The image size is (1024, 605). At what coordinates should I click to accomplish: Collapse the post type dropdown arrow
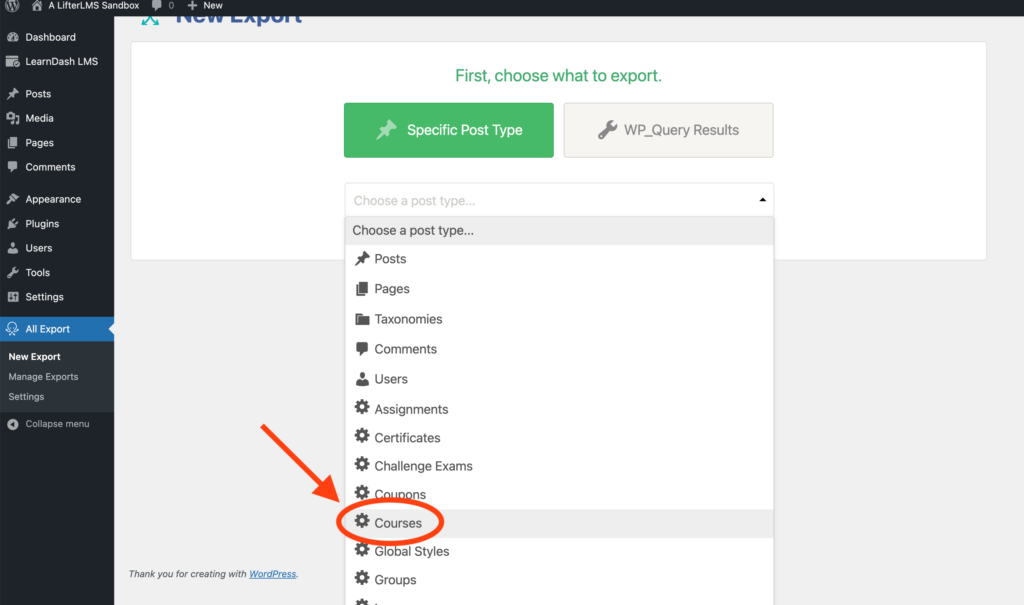click(762, 200)
